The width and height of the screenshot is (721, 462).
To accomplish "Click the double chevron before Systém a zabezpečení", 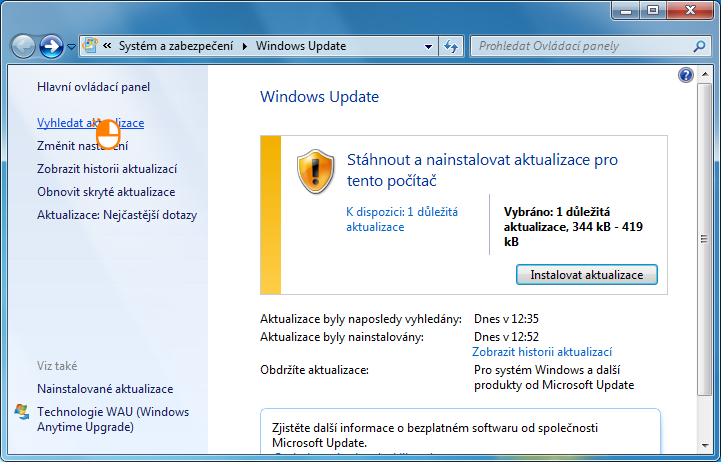I will [x=108, y=46].
